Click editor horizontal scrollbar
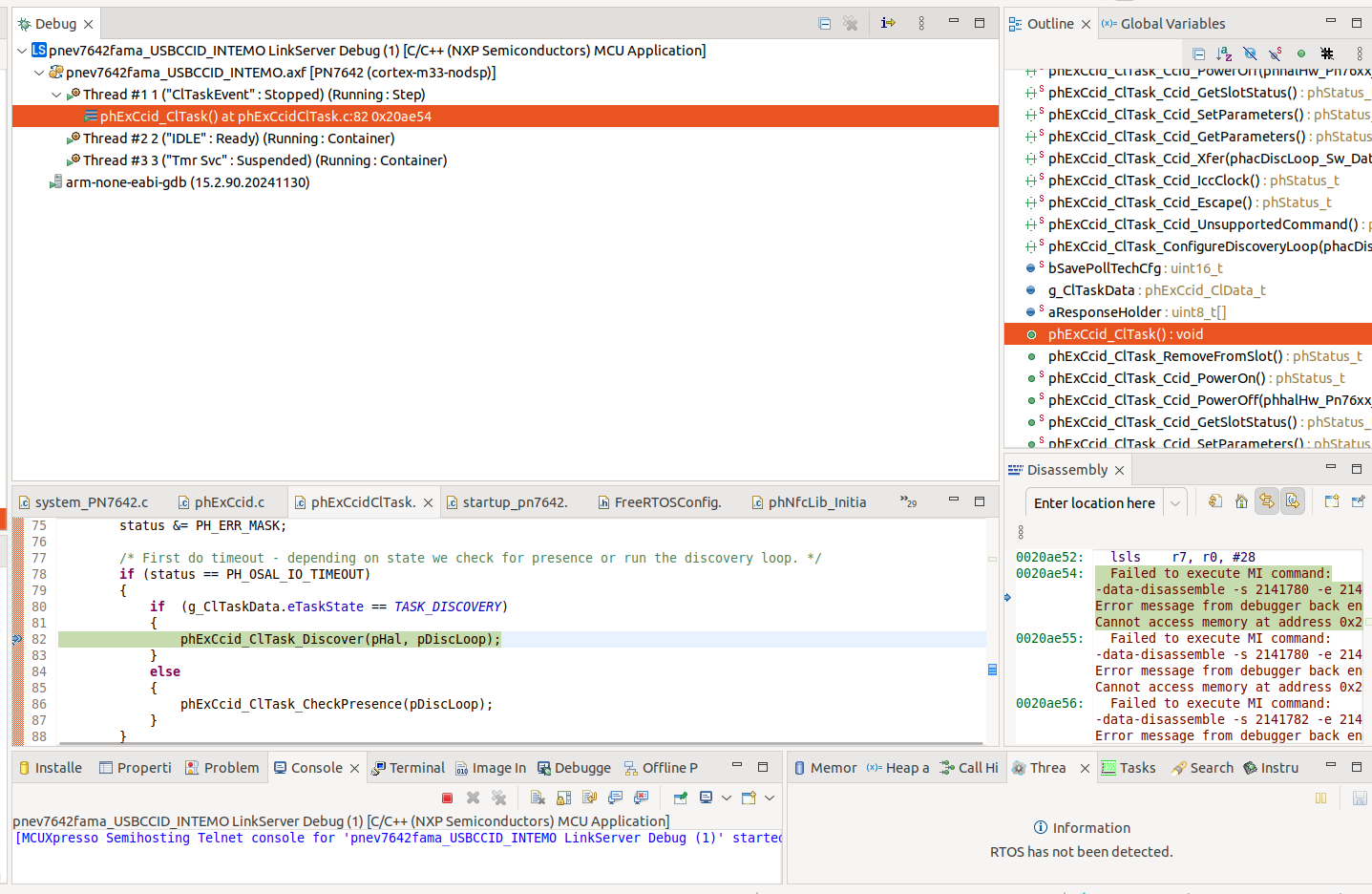The width and height of the screenshot is (1372, 894). (520, 743)
